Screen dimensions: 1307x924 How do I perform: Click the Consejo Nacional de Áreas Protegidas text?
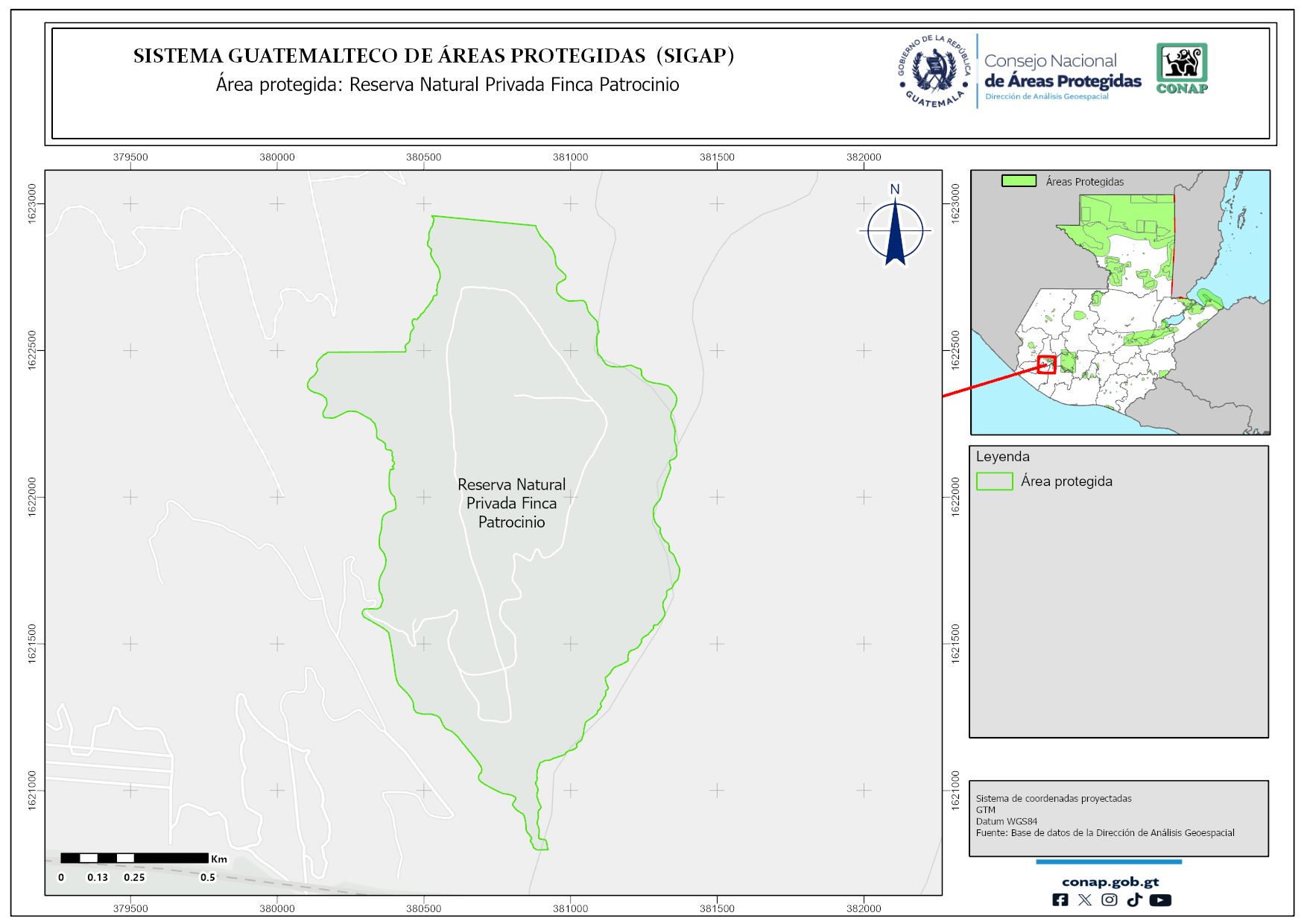[x=1062, y=72]
